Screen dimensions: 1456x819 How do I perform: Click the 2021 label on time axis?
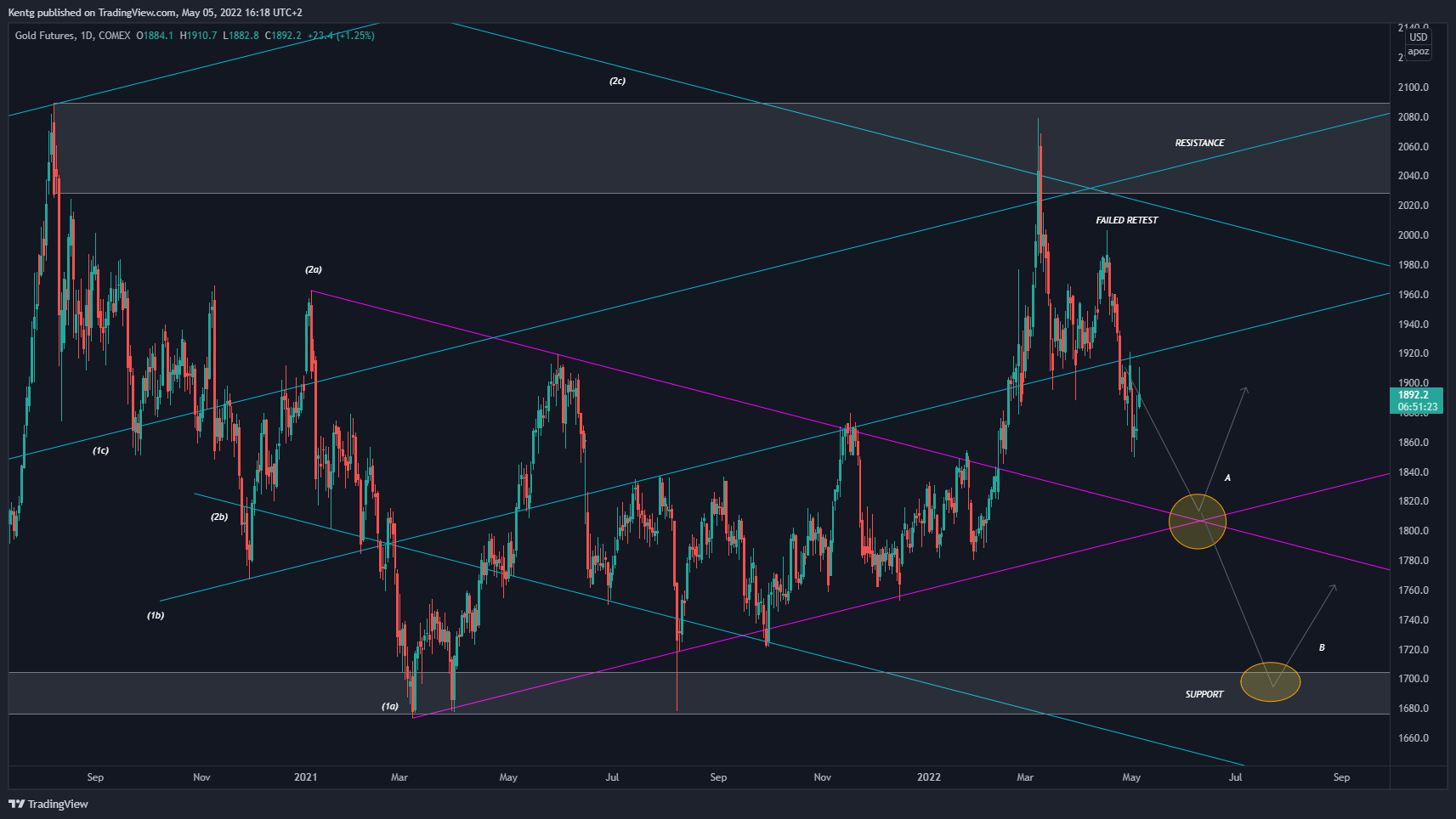point(305,777)
